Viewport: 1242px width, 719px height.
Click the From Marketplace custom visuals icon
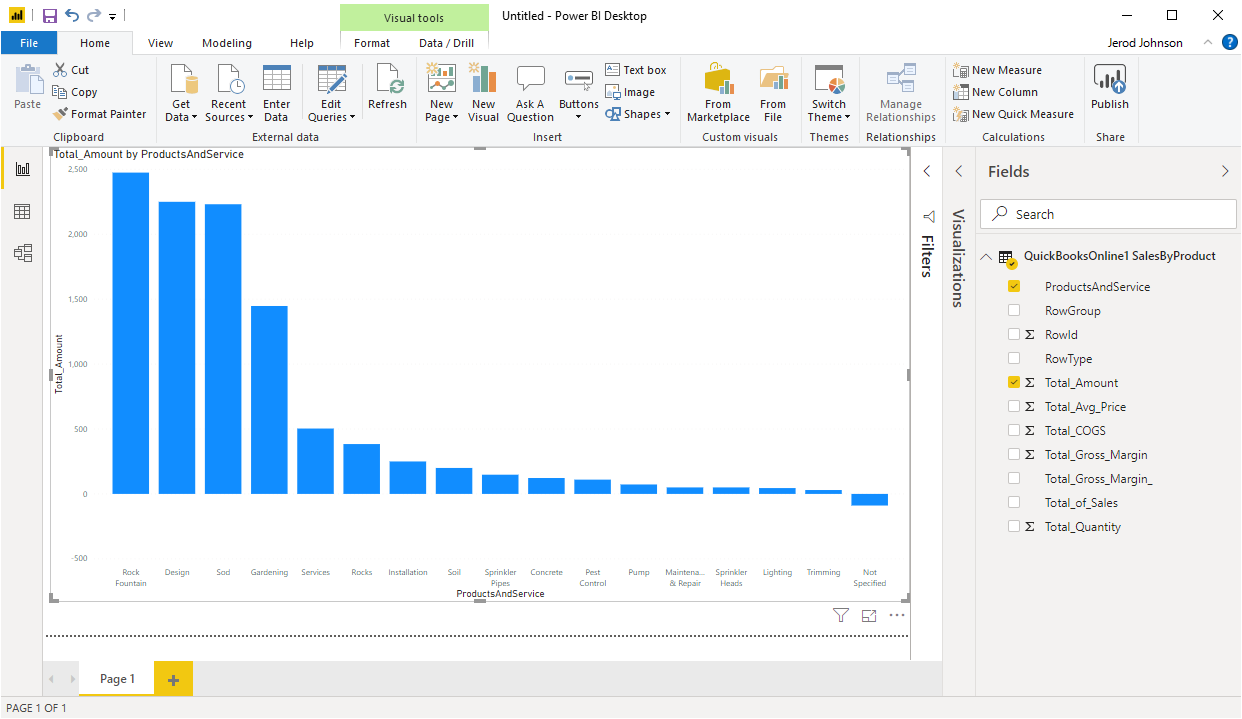pyautogui.click(x=718, y=81)
